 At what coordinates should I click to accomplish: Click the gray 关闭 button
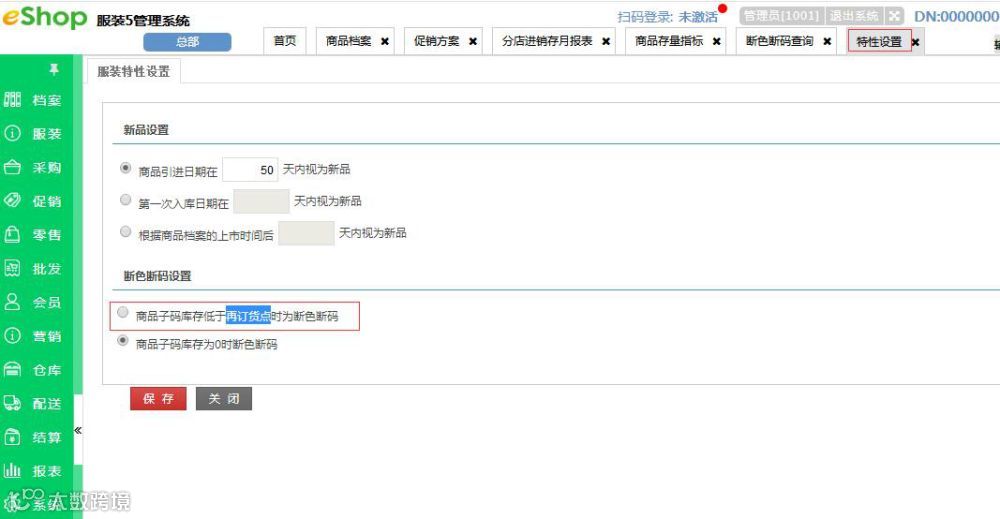(224, 398)
